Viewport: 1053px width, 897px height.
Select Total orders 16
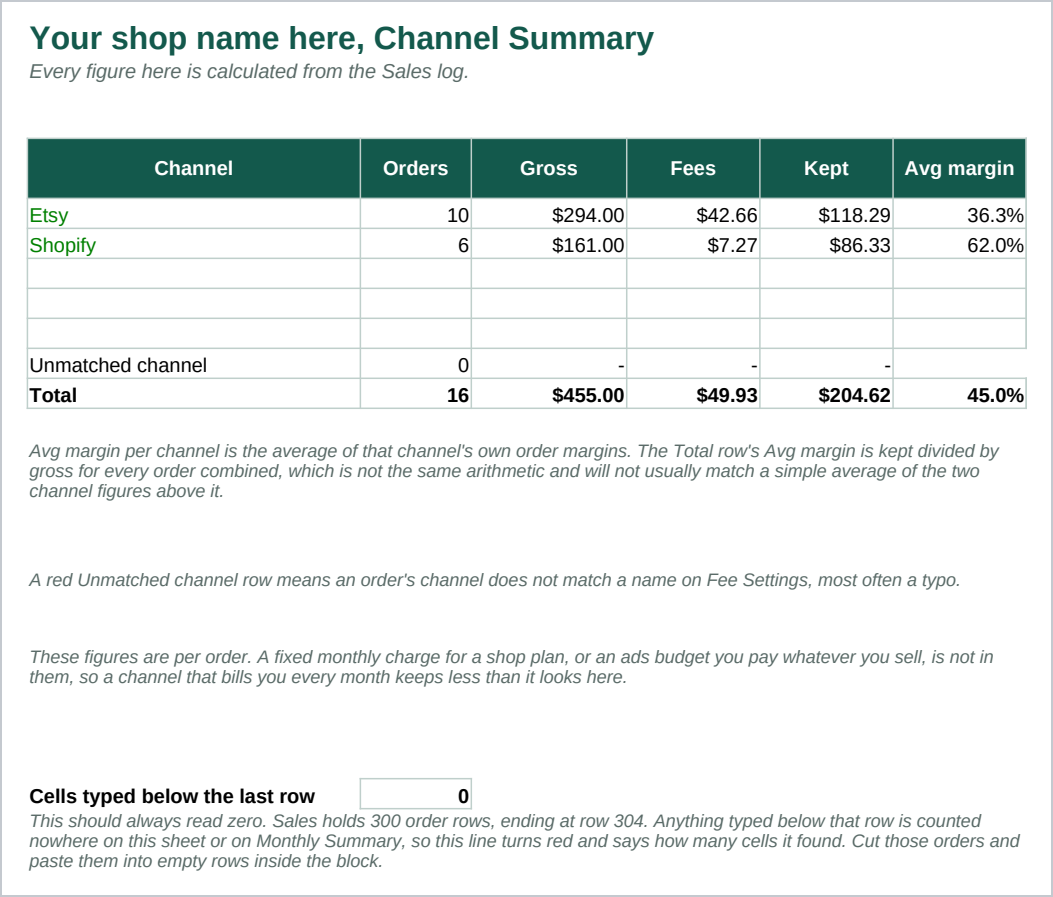pos(416,395)
